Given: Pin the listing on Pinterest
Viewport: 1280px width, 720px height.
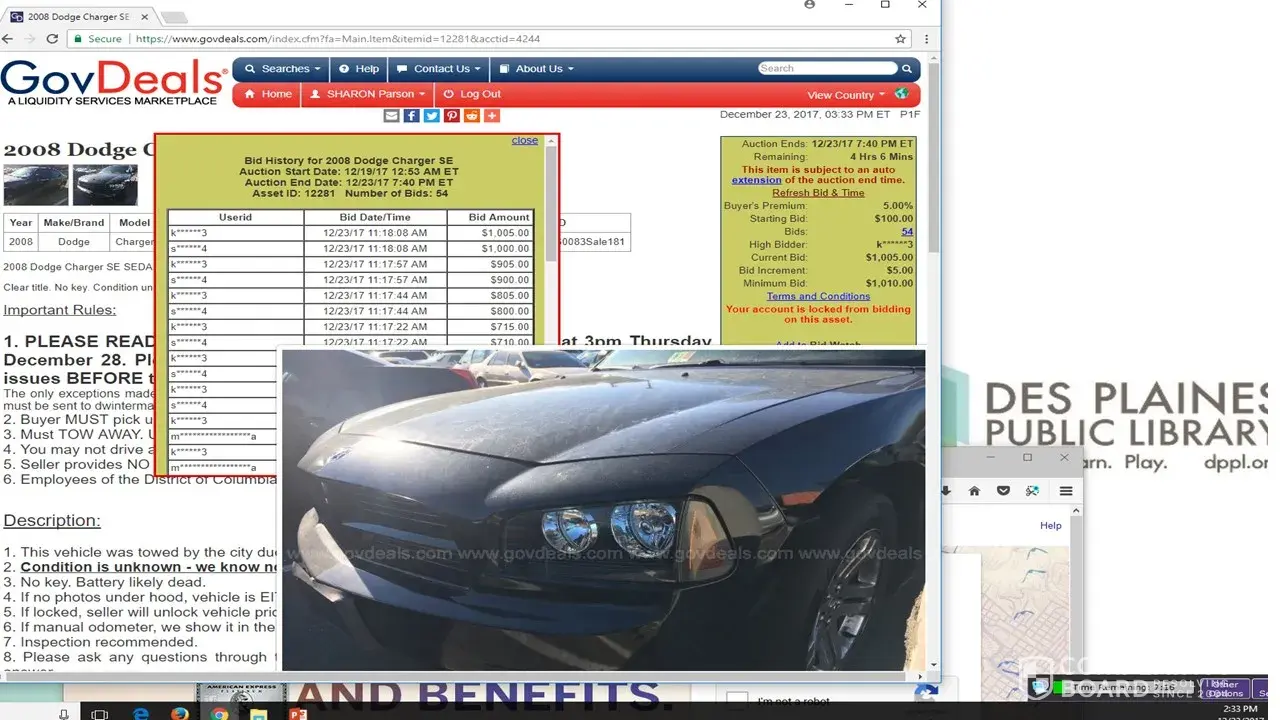Looking at the screenshot, I should click(x=452, y=116).
